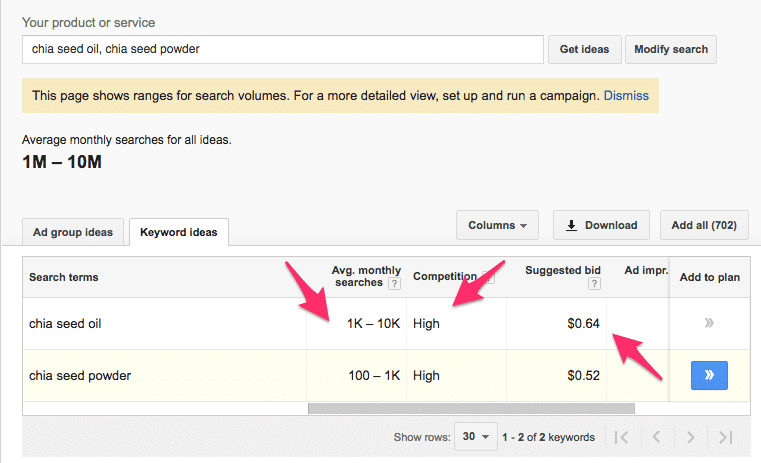
Task: Switch to the Ad group ideas tab
Action: [73, 232]
